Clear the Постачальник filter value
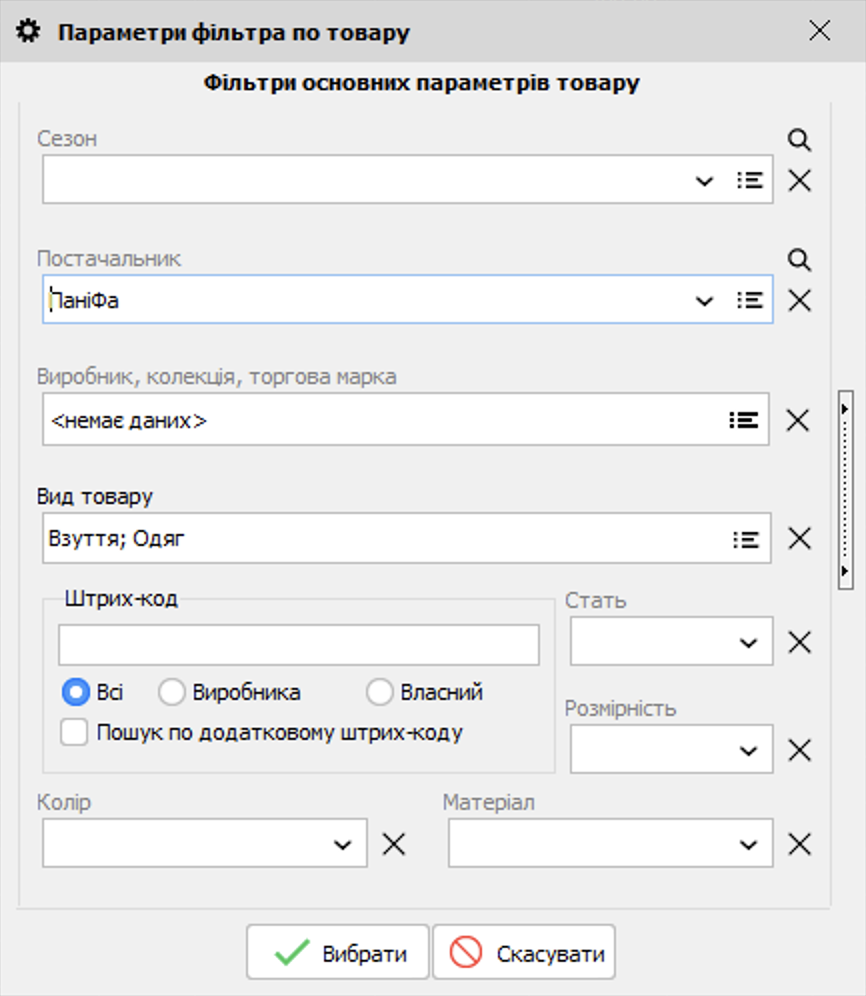This screenshot has width=866, height=996. point(798,299)
